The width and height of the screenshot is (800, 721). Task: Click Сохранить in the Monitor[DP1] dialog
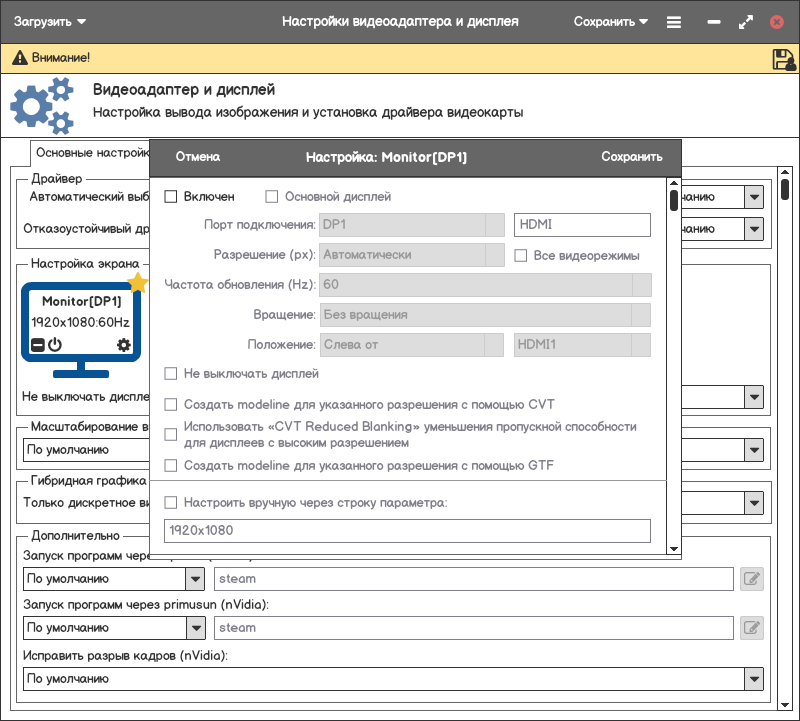pyautogui.click(x=631, y=157)
